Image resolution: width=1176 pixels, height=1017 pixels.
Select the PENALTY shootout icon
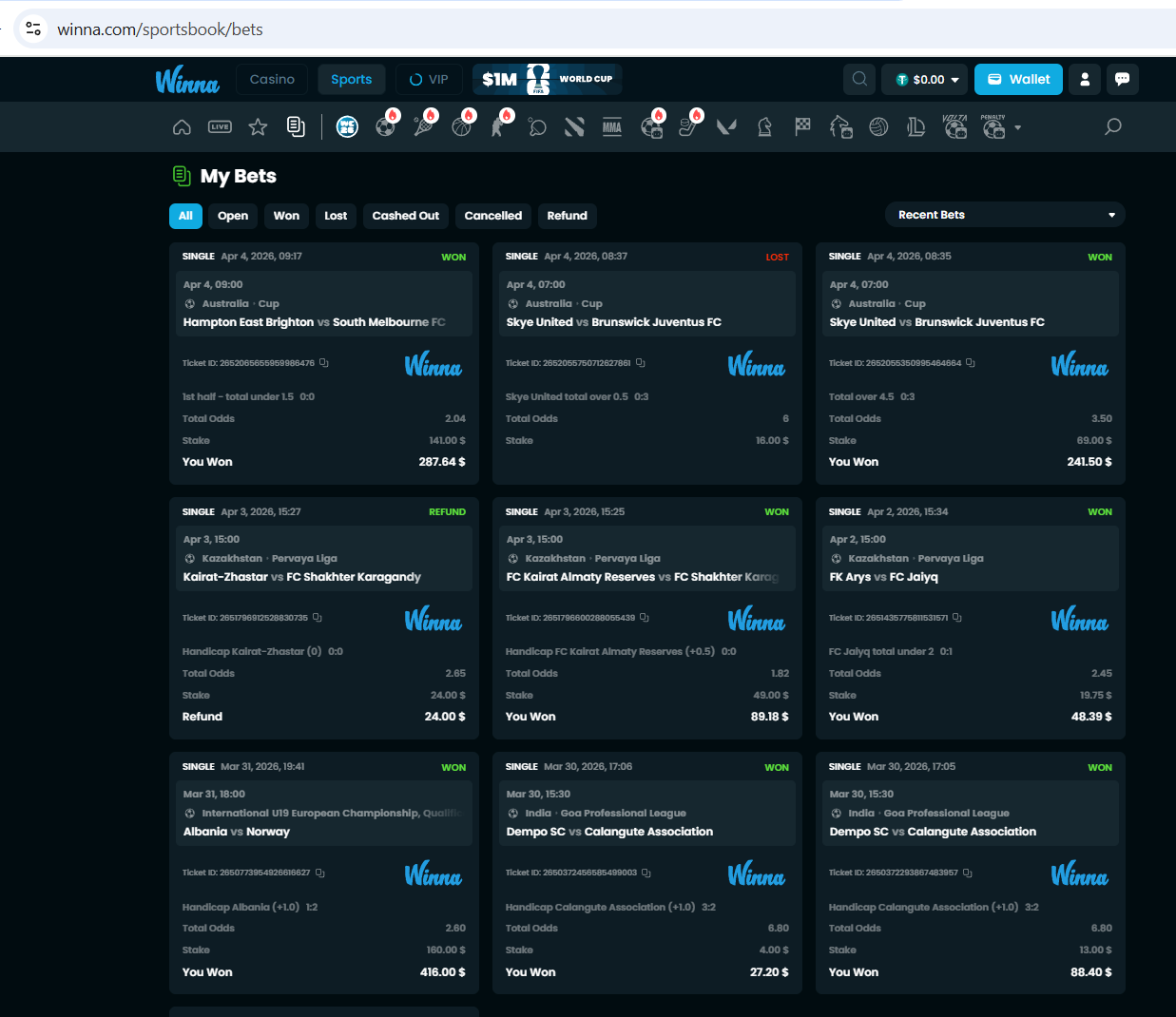pos(993,126)
